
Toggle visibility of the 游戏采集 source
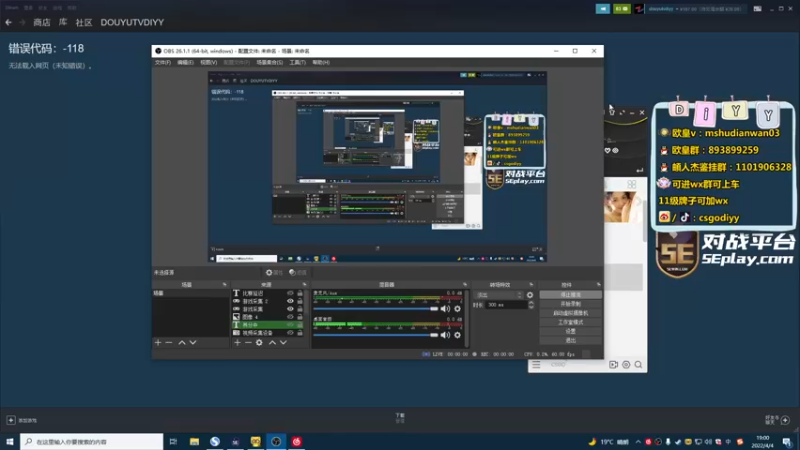(x=290, y=309)
